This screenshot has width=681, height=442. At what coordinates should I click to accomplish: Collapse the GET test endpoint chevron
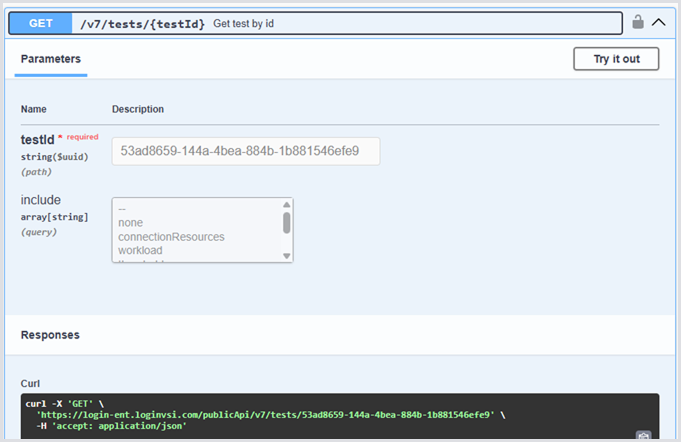658,21
